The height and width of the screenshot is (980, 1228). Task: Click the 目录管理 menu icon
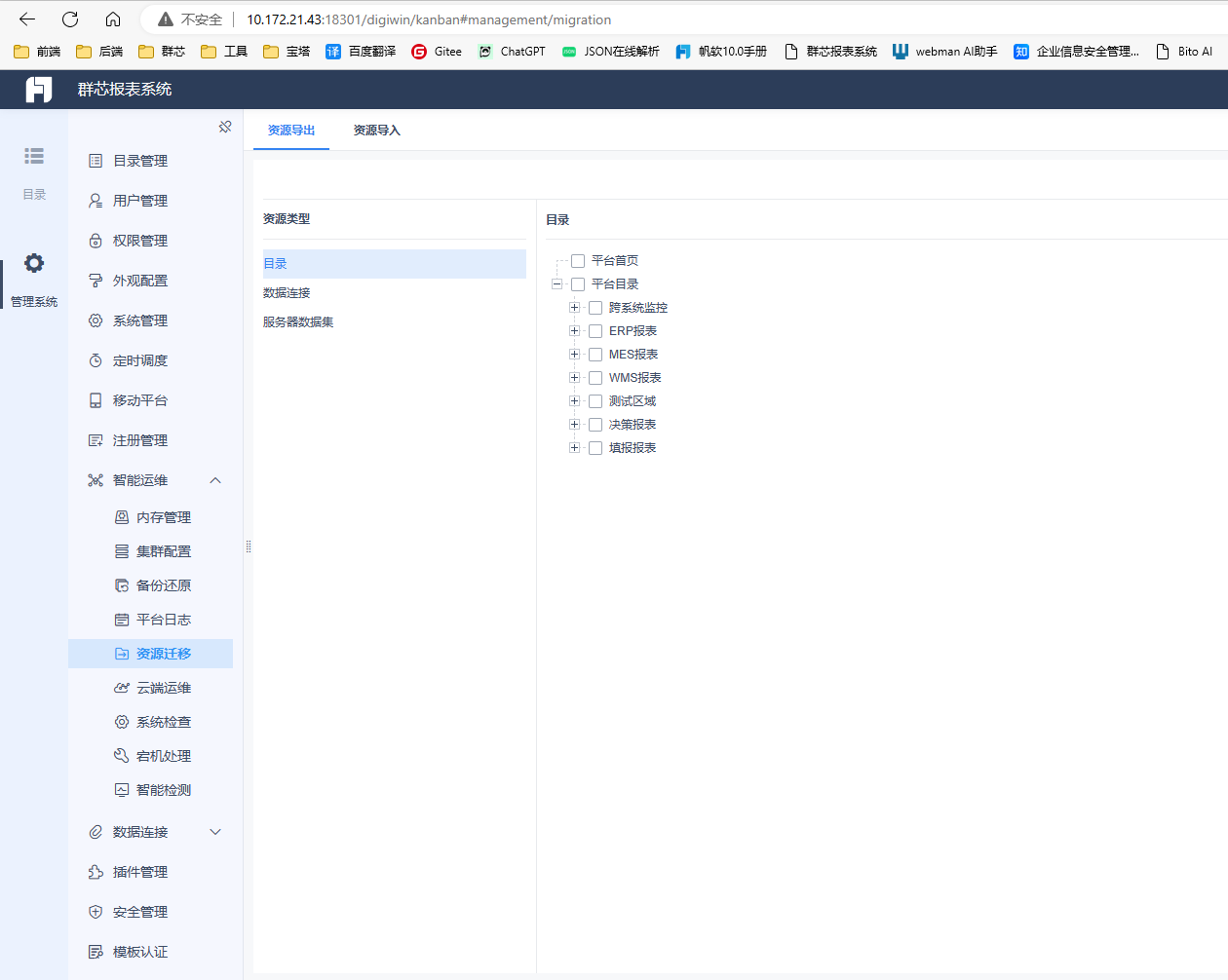point(96,161)
